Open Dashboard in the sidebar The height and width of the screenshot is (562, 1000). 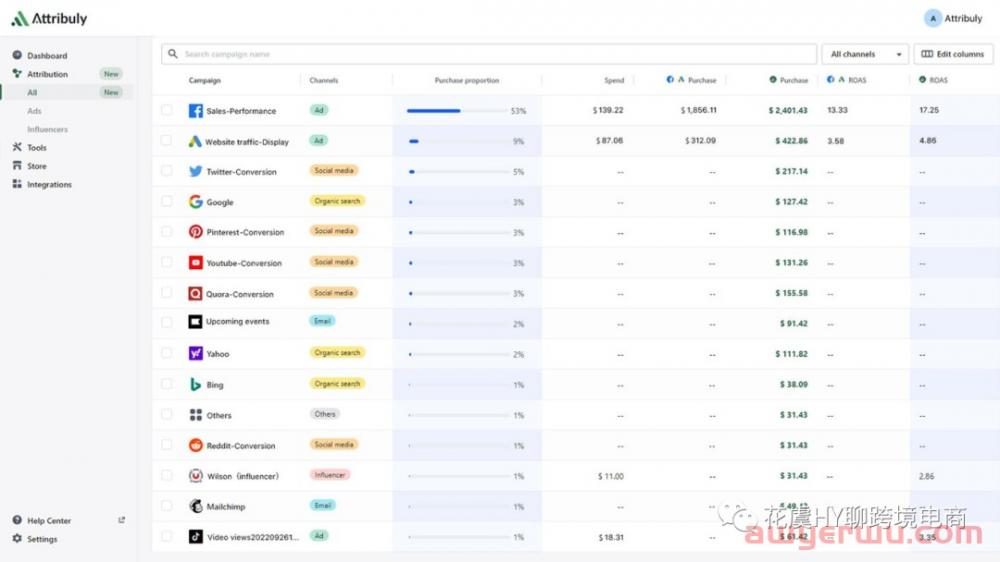[47, 55]
